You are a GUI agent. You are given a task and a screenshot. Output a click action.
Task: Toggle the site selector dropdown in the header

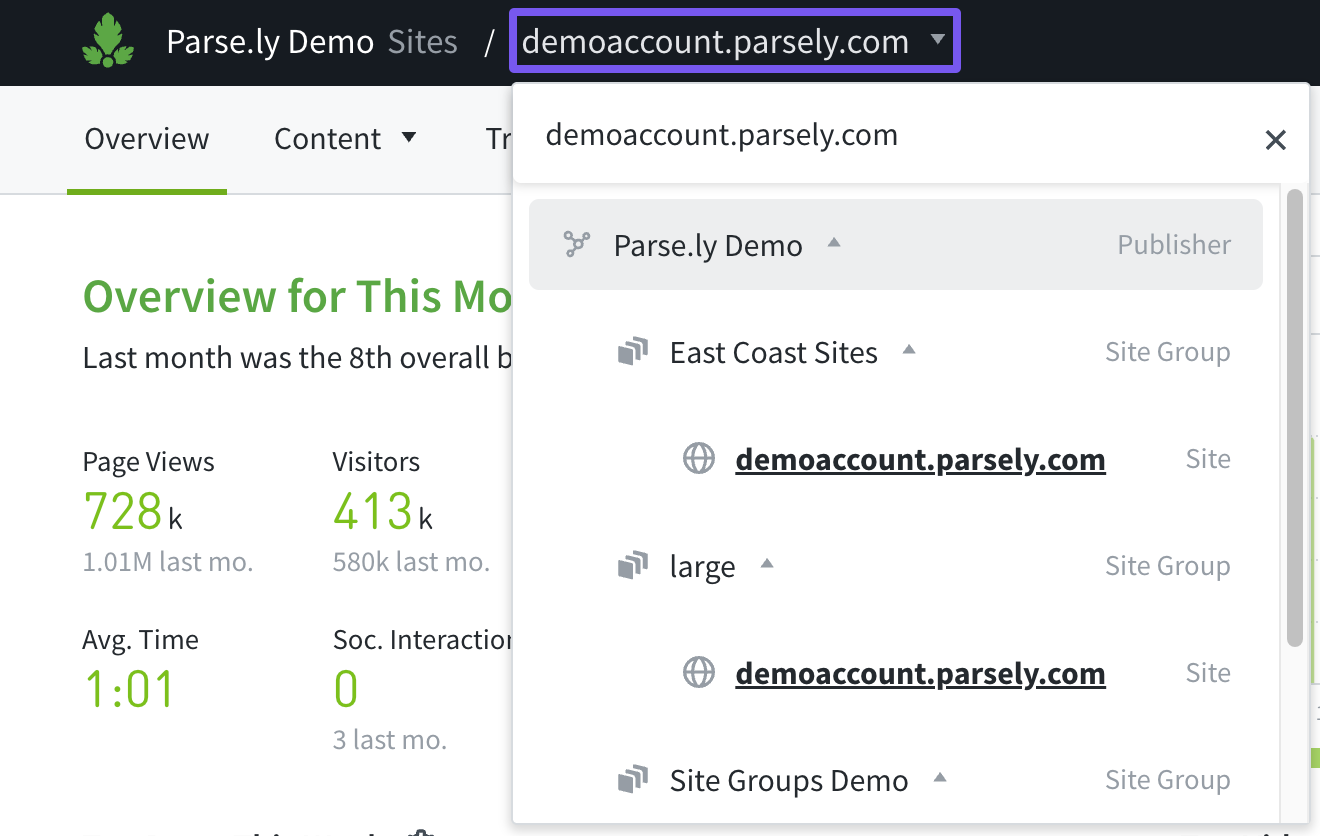[937, 41]
